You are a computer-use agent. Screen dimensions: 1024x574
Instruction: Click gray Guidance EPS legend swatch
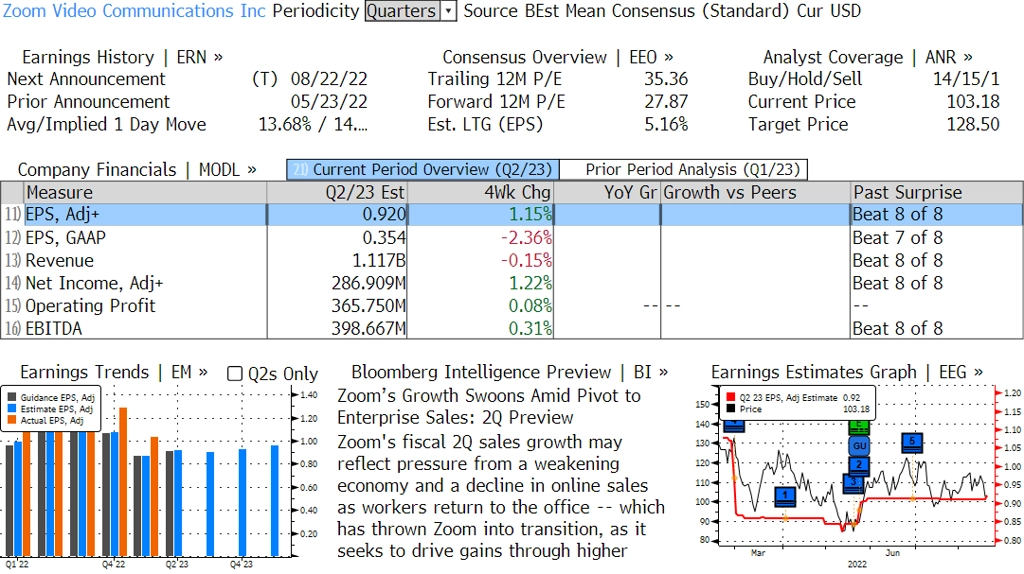(x=12, y=397)
